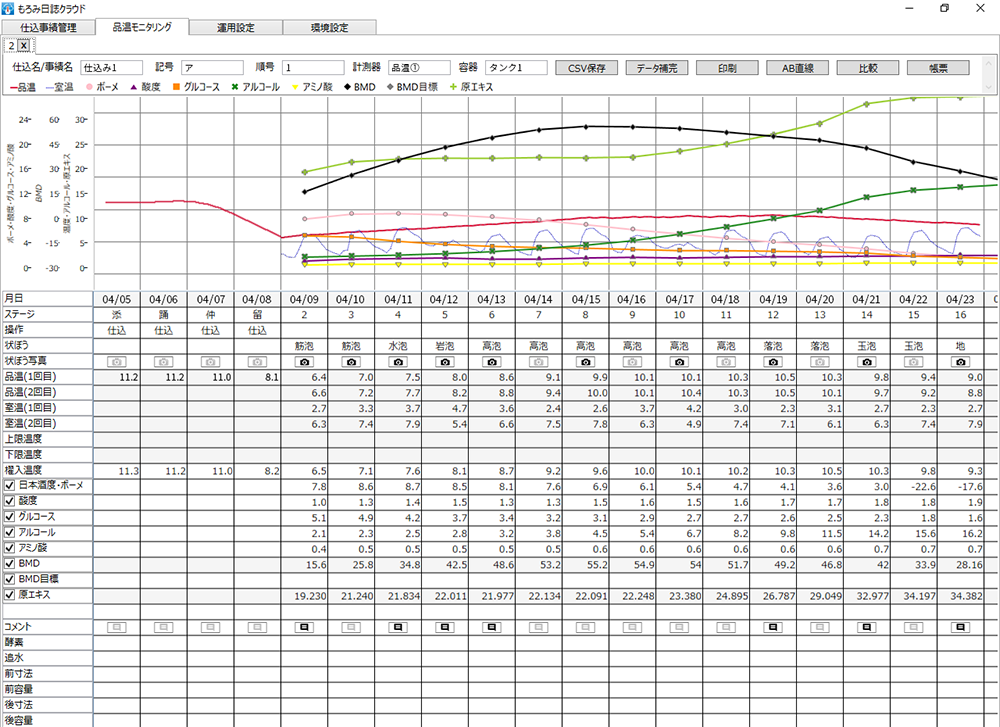Viewport: 1000px width, 727px height.
Task: Click the greyed camera icon for 04/16
Action: pos(633,362)
